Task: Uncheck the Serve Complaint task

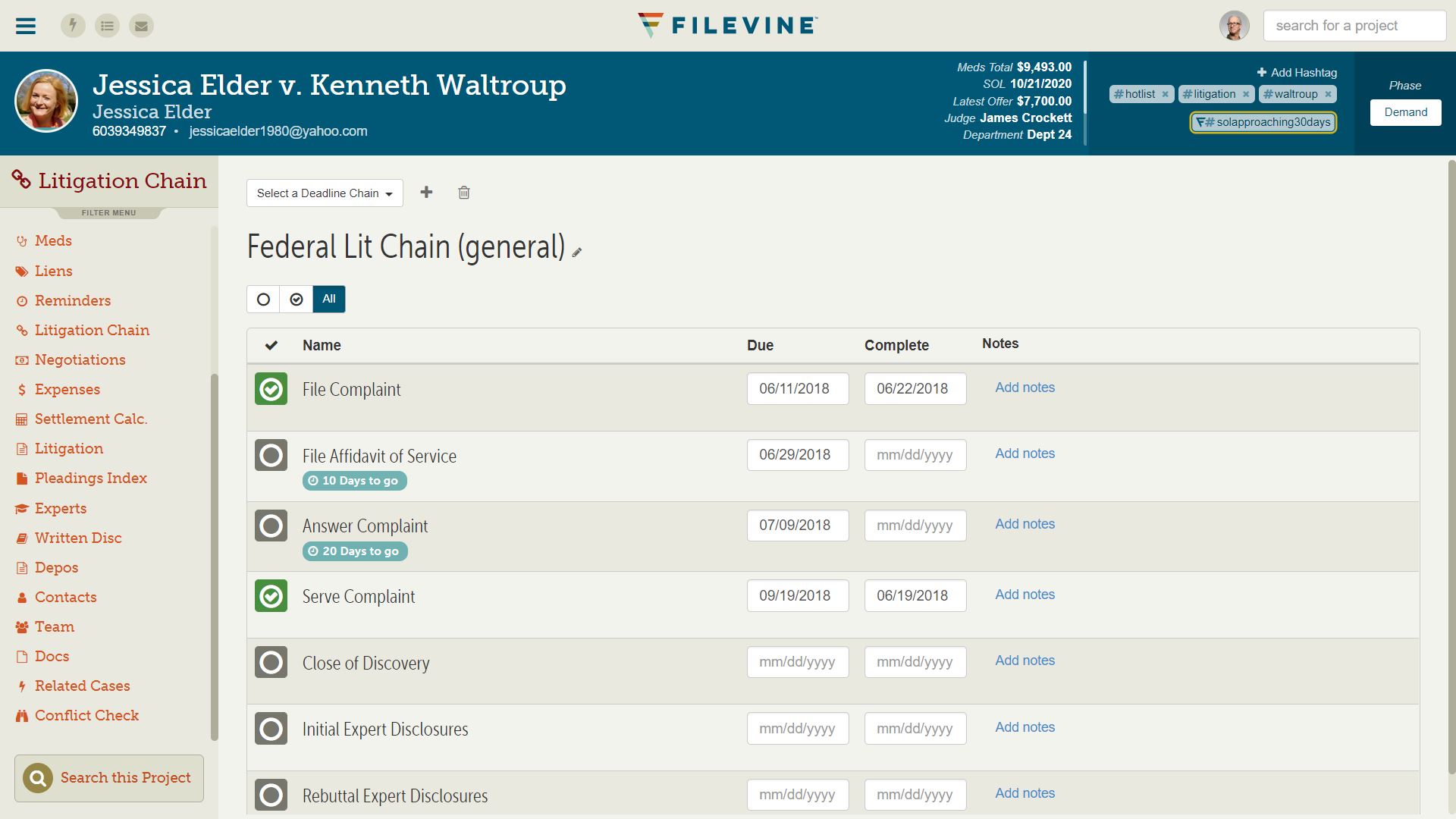Action: click(x=271, y=596)
